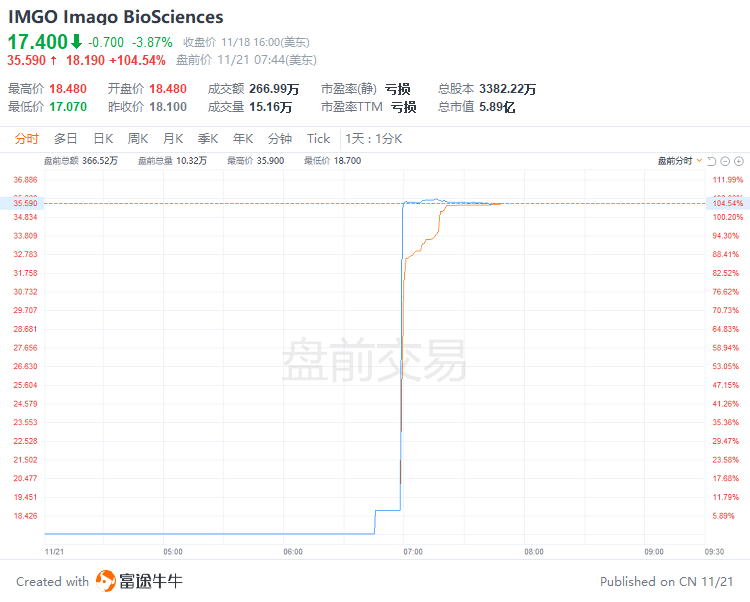Select the 分钟 chart tab
The height and width of the screenshot is (602, 750).
coord(280,139)
